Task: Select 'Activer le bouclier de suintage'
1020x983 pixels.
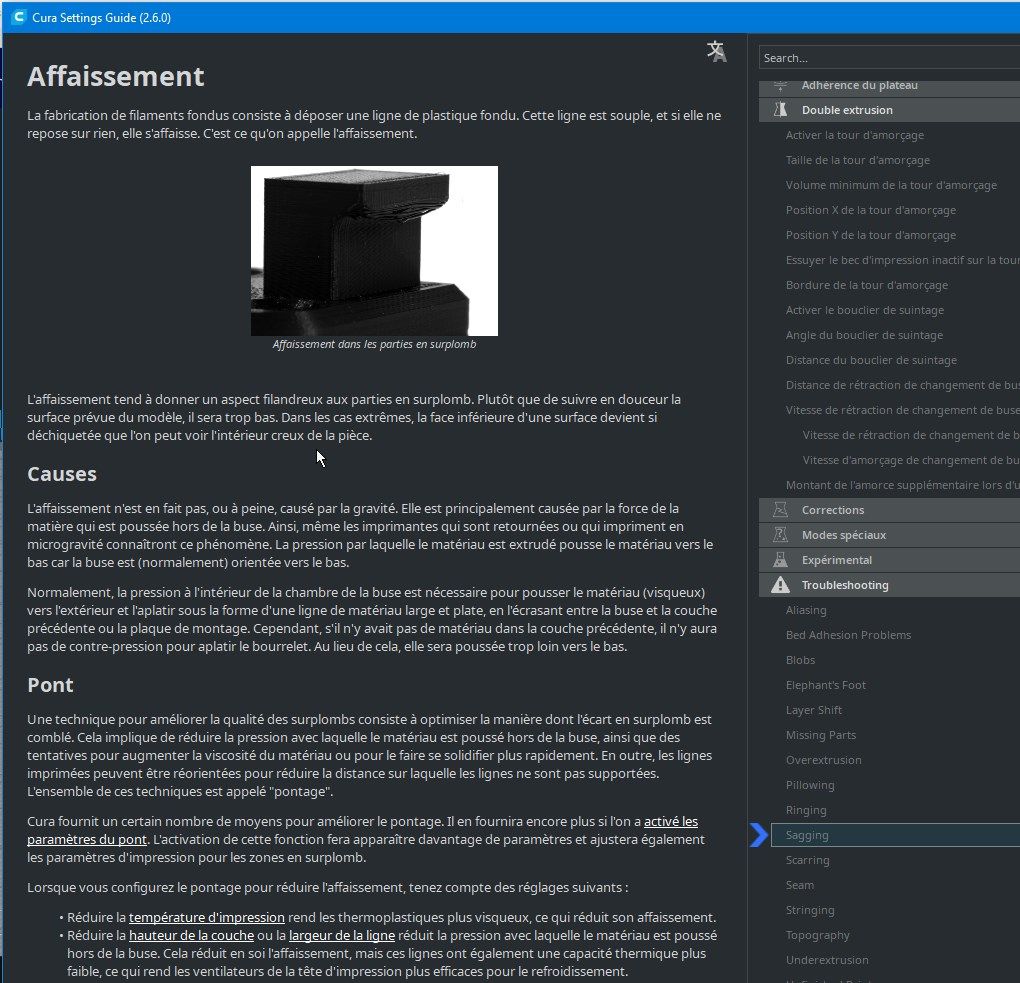Action: 865,310
